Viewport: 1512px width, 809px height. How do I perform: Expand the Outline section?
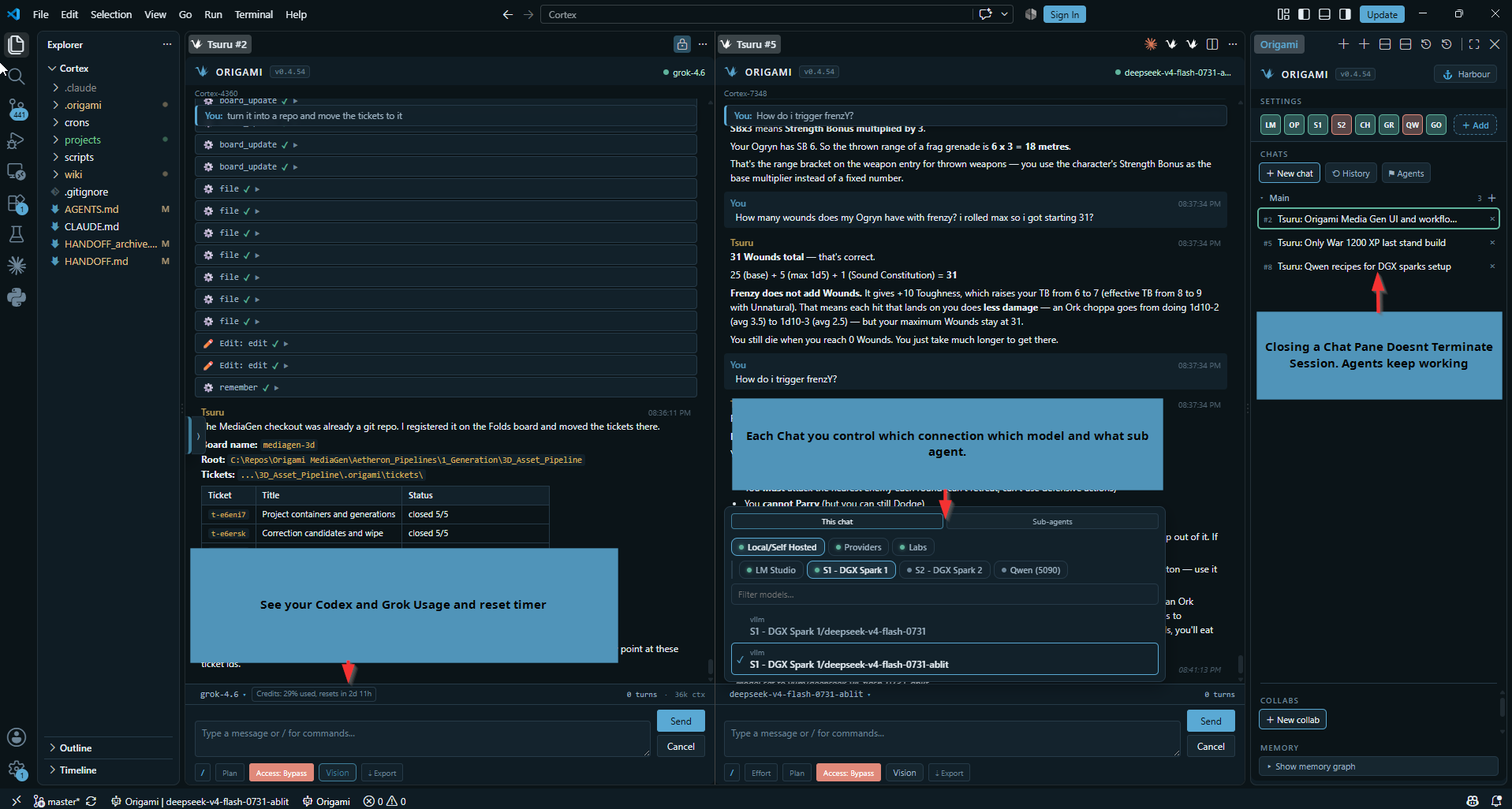(x=76, y=747)
